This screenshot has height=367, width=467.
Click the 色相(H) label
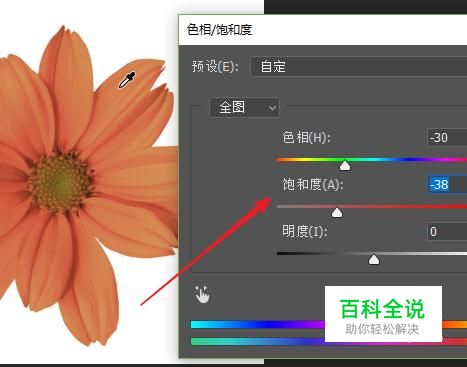[x=306, y=137]
